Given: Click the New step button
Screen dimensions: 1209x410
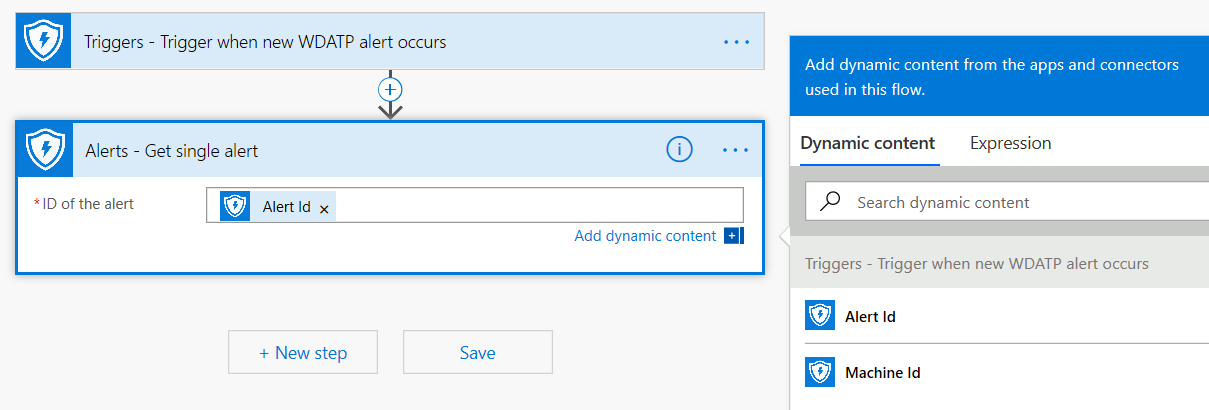Looking at the screenshot, I should 303,352.
